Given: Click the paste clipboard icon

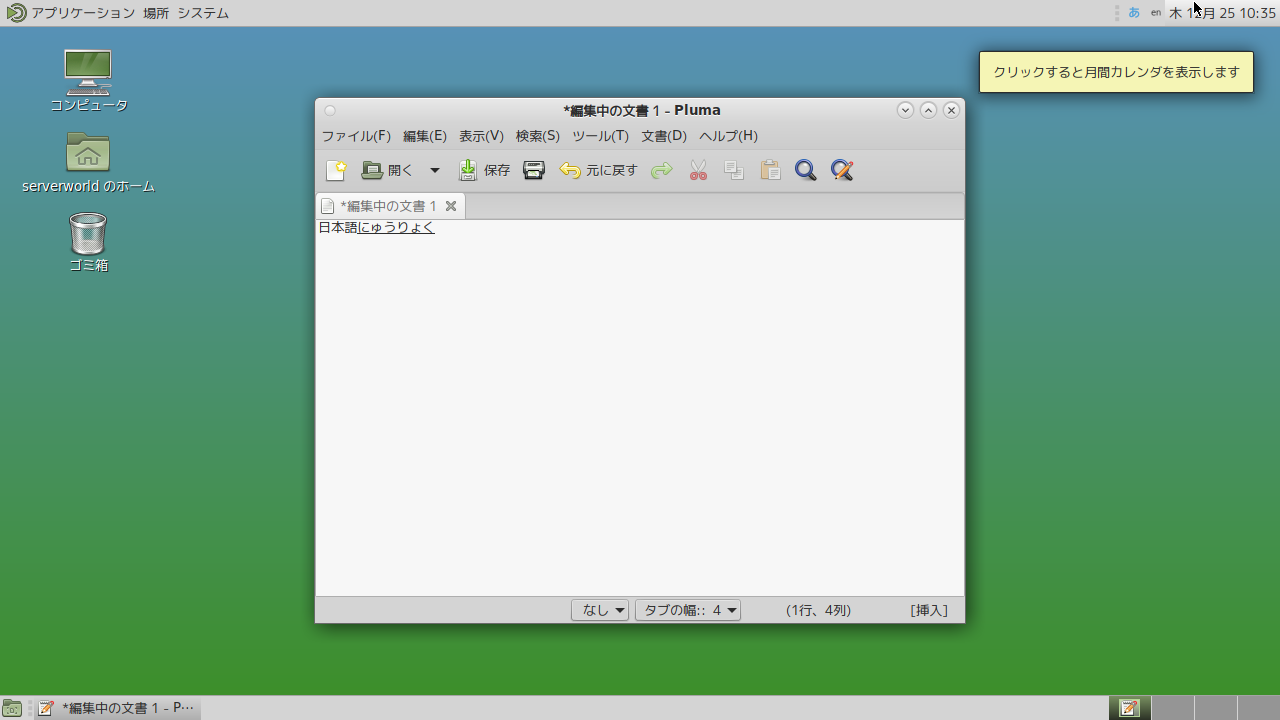Looking at the screenshot, I should click(770, 171).
